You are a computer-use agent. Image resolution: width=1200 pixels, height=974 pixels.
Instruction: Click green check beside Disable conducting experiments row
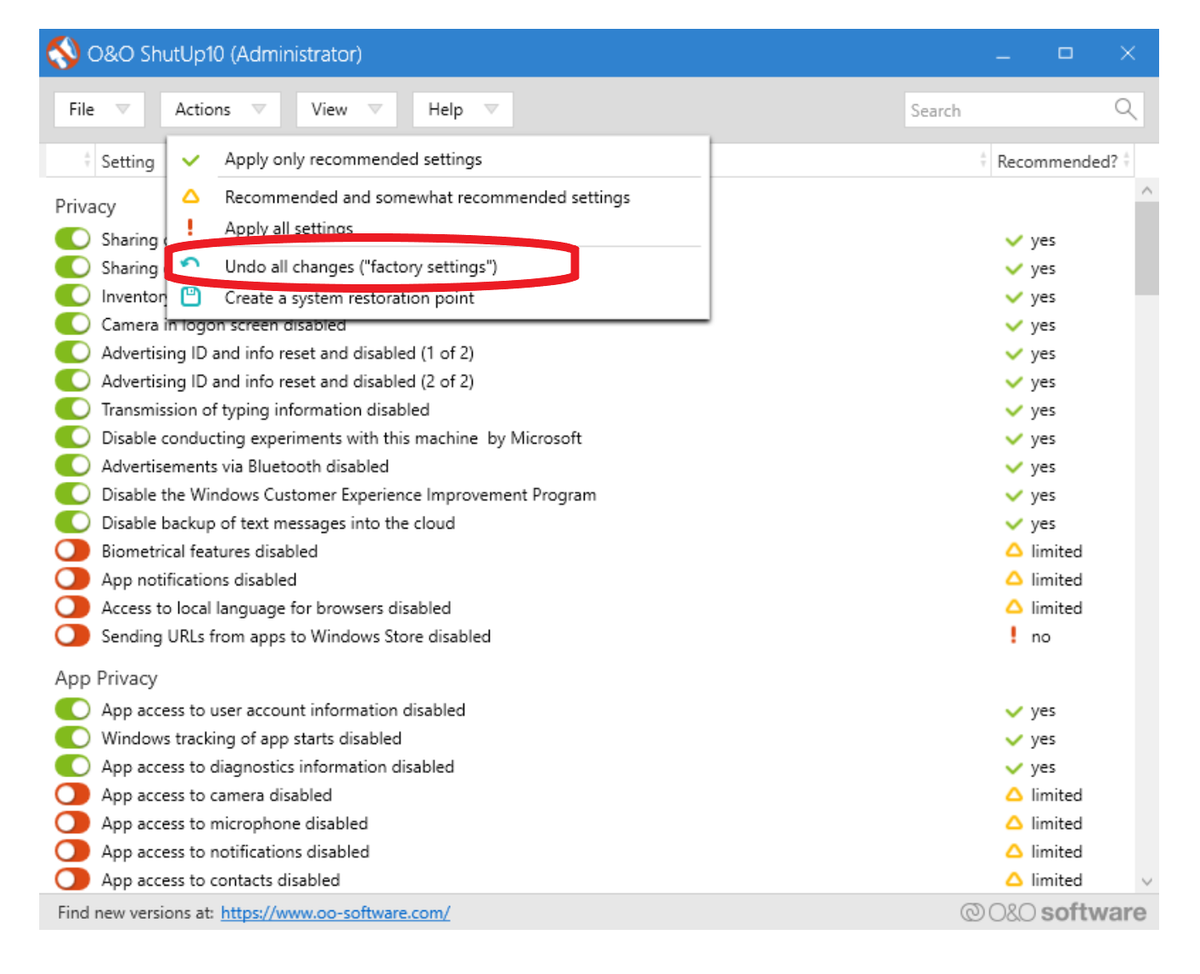[1014, 439]
